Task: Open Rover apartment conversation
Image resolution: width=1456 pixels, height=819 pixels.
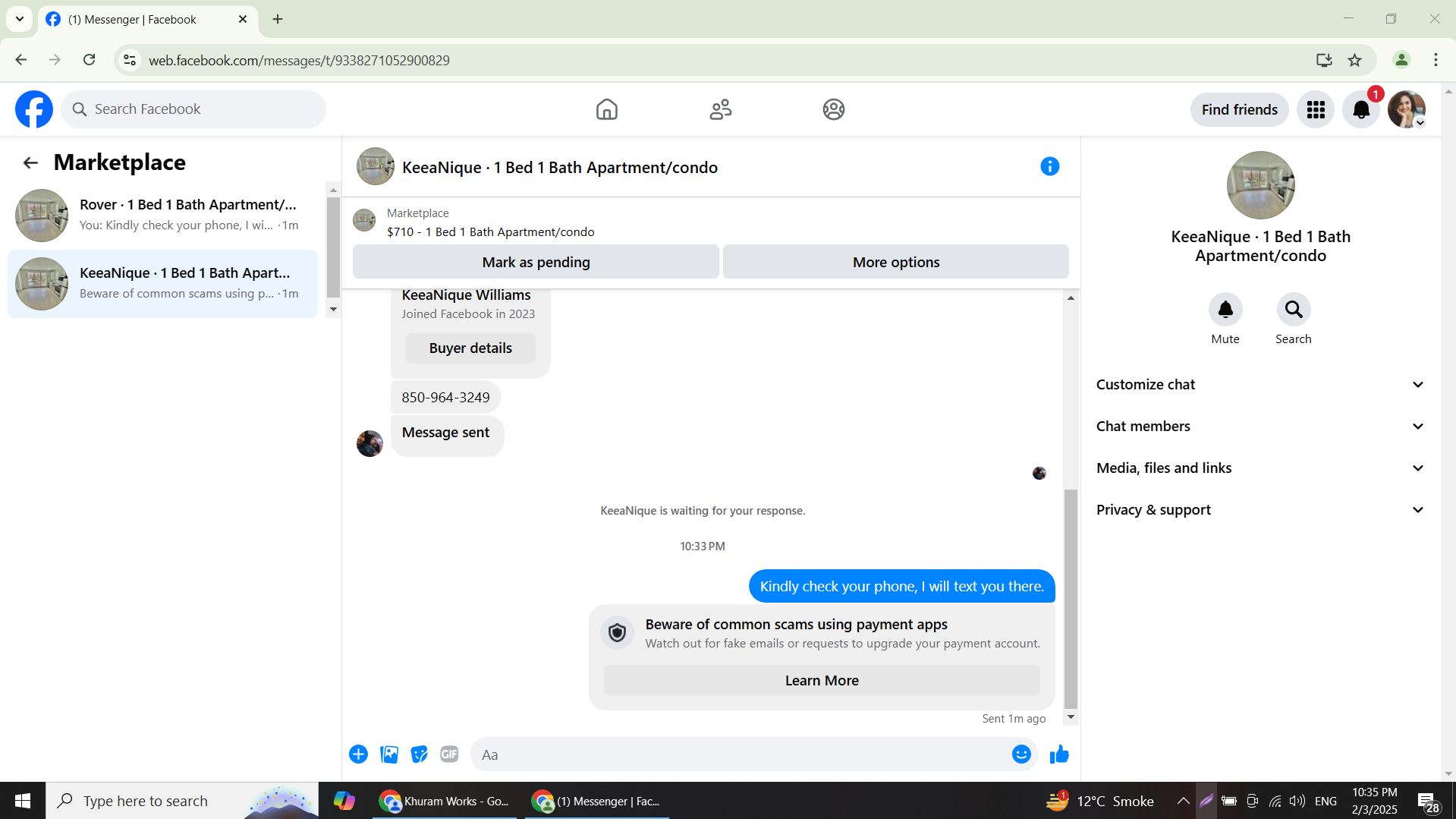Action: coord(162,215)
